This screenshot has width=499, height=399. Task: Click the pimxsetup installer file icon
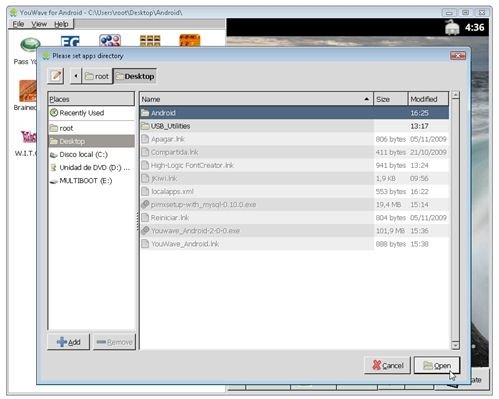click(145, 205)
